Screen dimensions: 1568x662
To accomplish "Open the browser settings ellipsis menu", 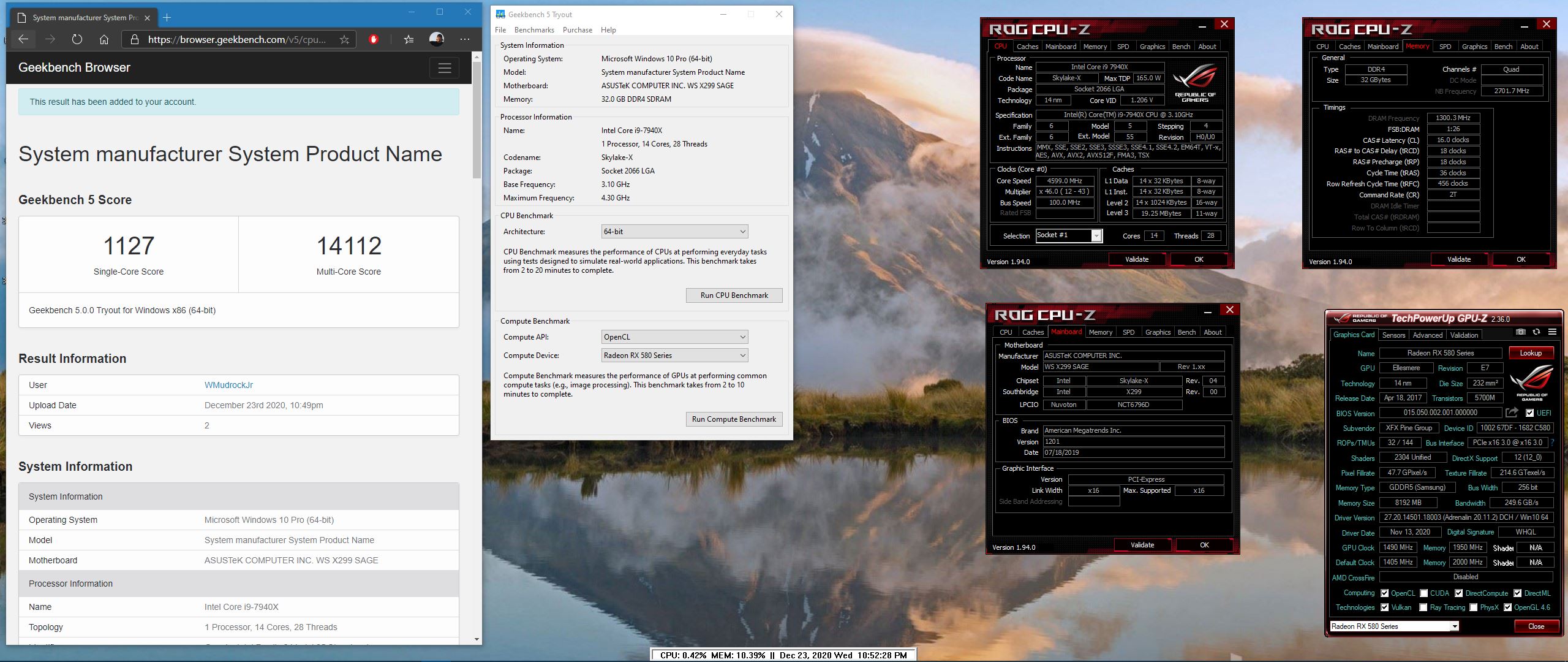I will [465, 39].
